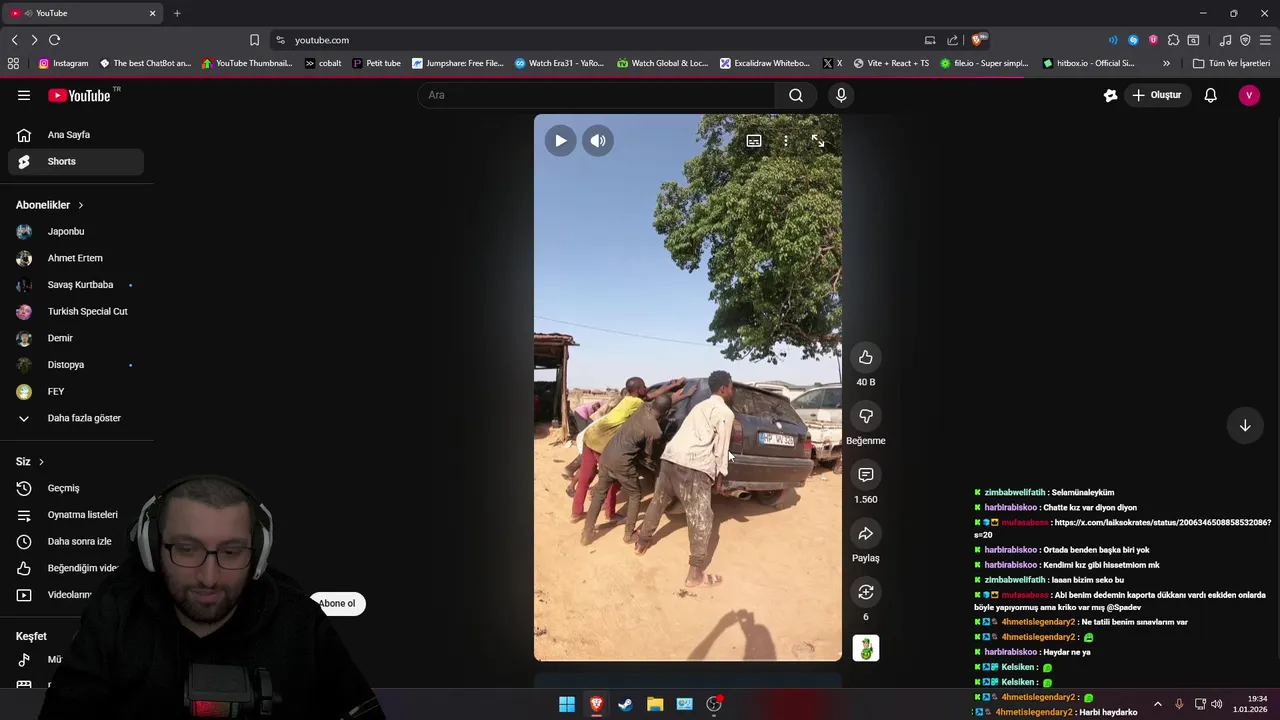Play the paused Short video
1280x720 pixels.
pyautogui.click(x=560, y=141)
